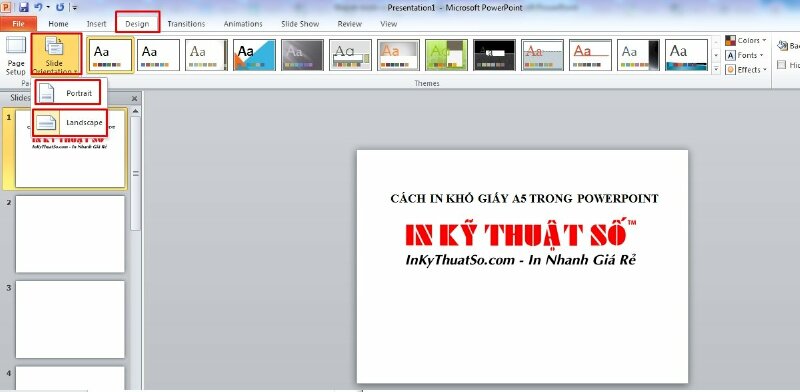Image resolution: width=800 pixels, height=392 pixels.
Task: Open the theme Fonts dropdown
Action: coord(744,55)
